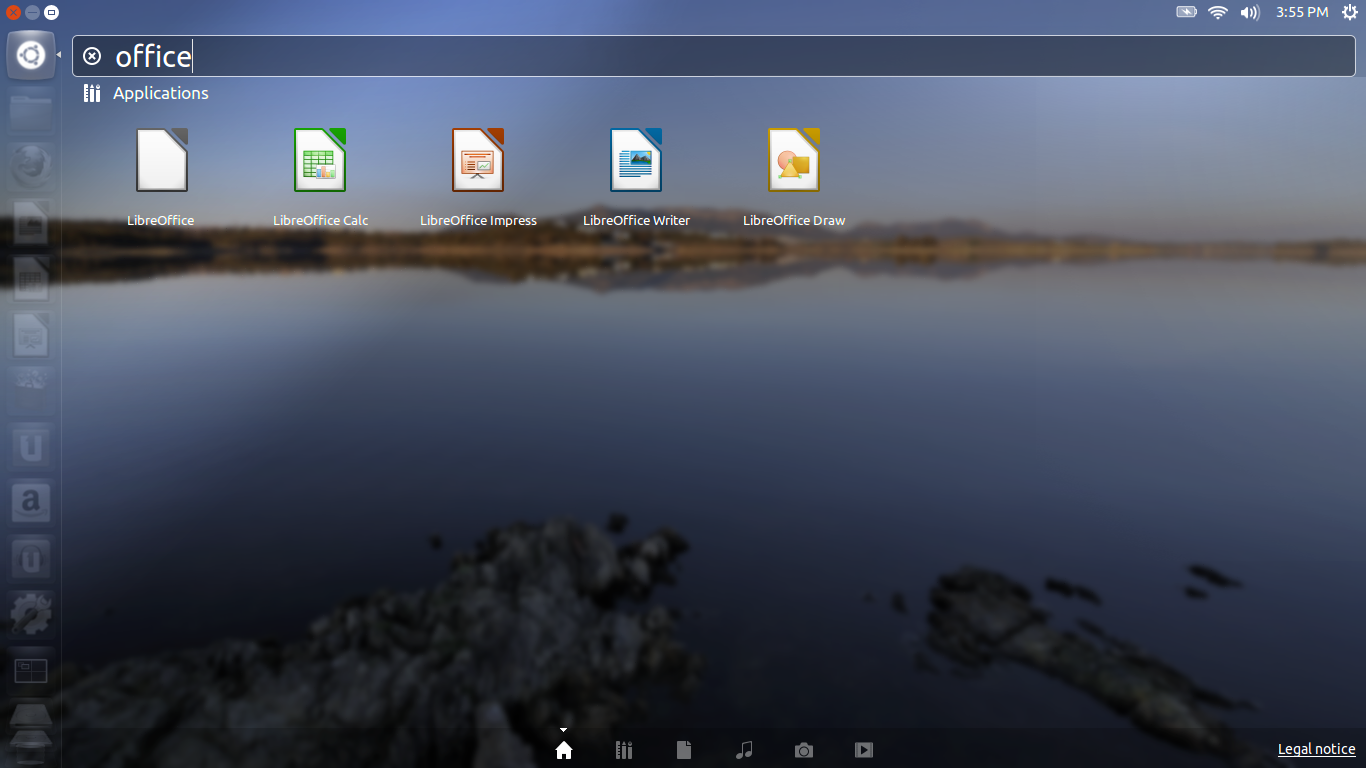Click the Ubuntu Dash home button in the launcher

31,56
